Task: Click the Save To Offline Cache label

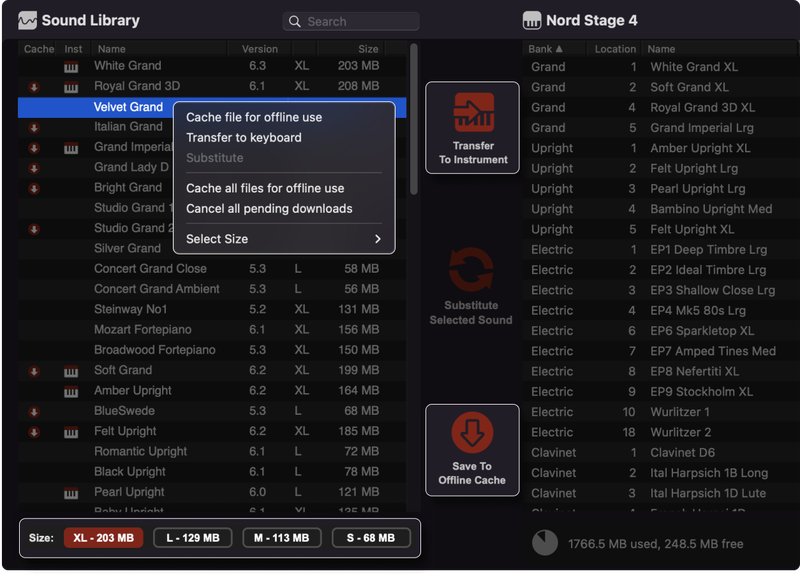Action: pos(472,473)
